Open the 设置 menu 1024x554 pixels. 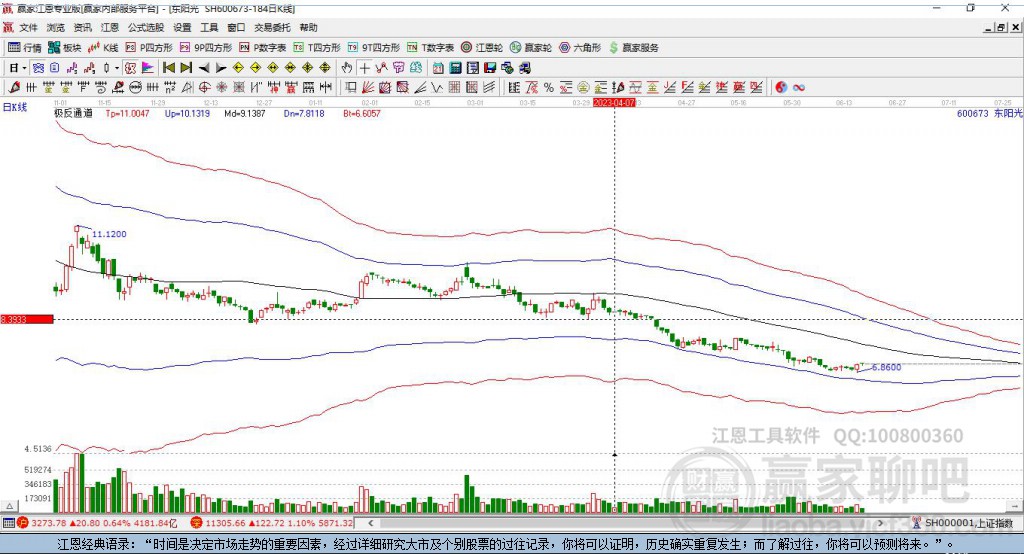(182, 27)
